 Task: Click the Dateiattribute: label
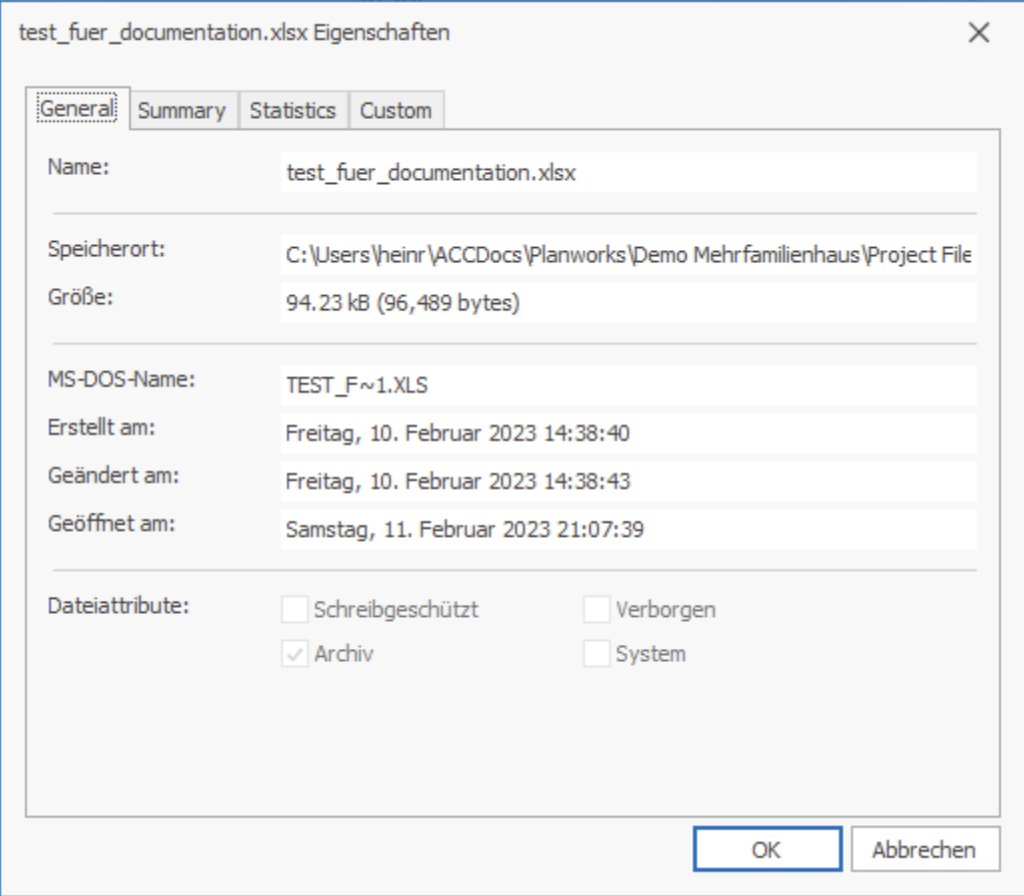[x=118, y=605]
